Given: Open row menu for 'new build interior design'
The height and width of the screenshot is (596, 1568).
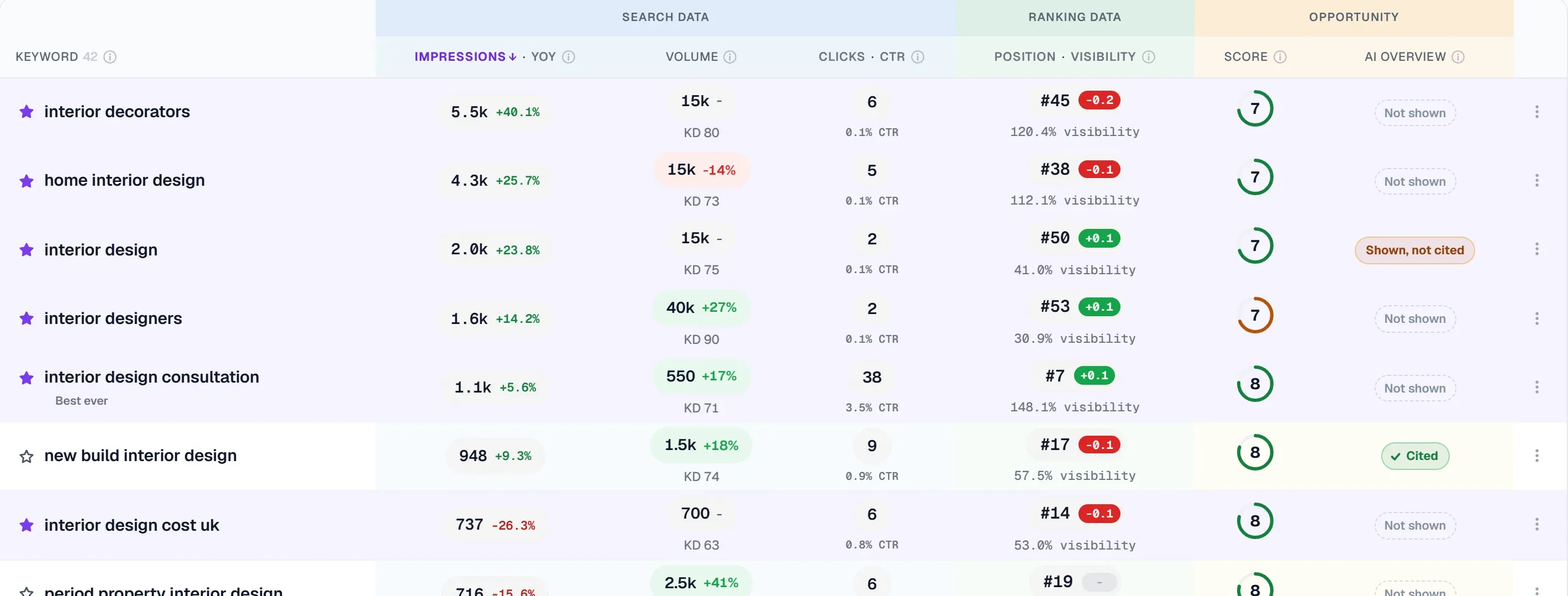Looking at the screenshot, I should (x=1537, y=456).
